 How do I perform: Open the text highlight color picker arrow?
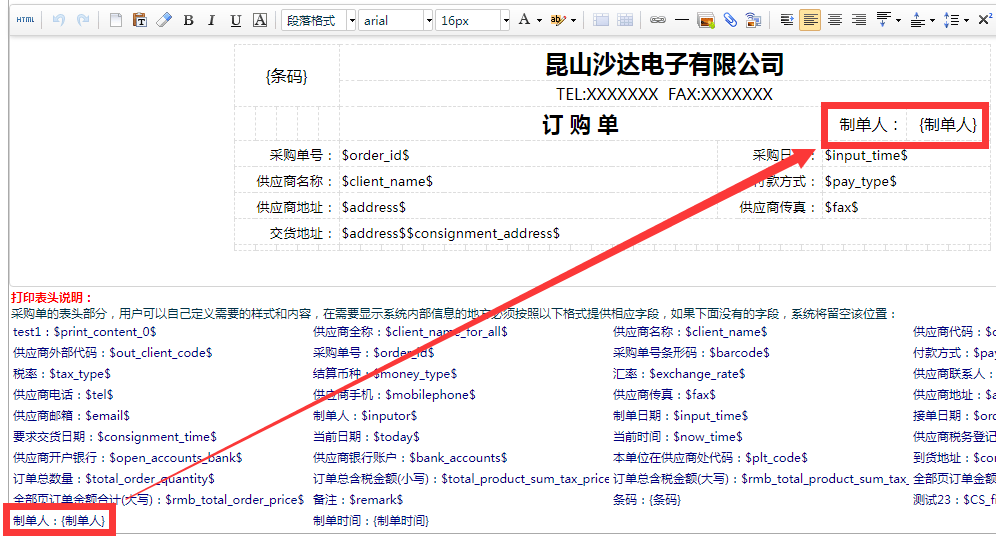573,20
